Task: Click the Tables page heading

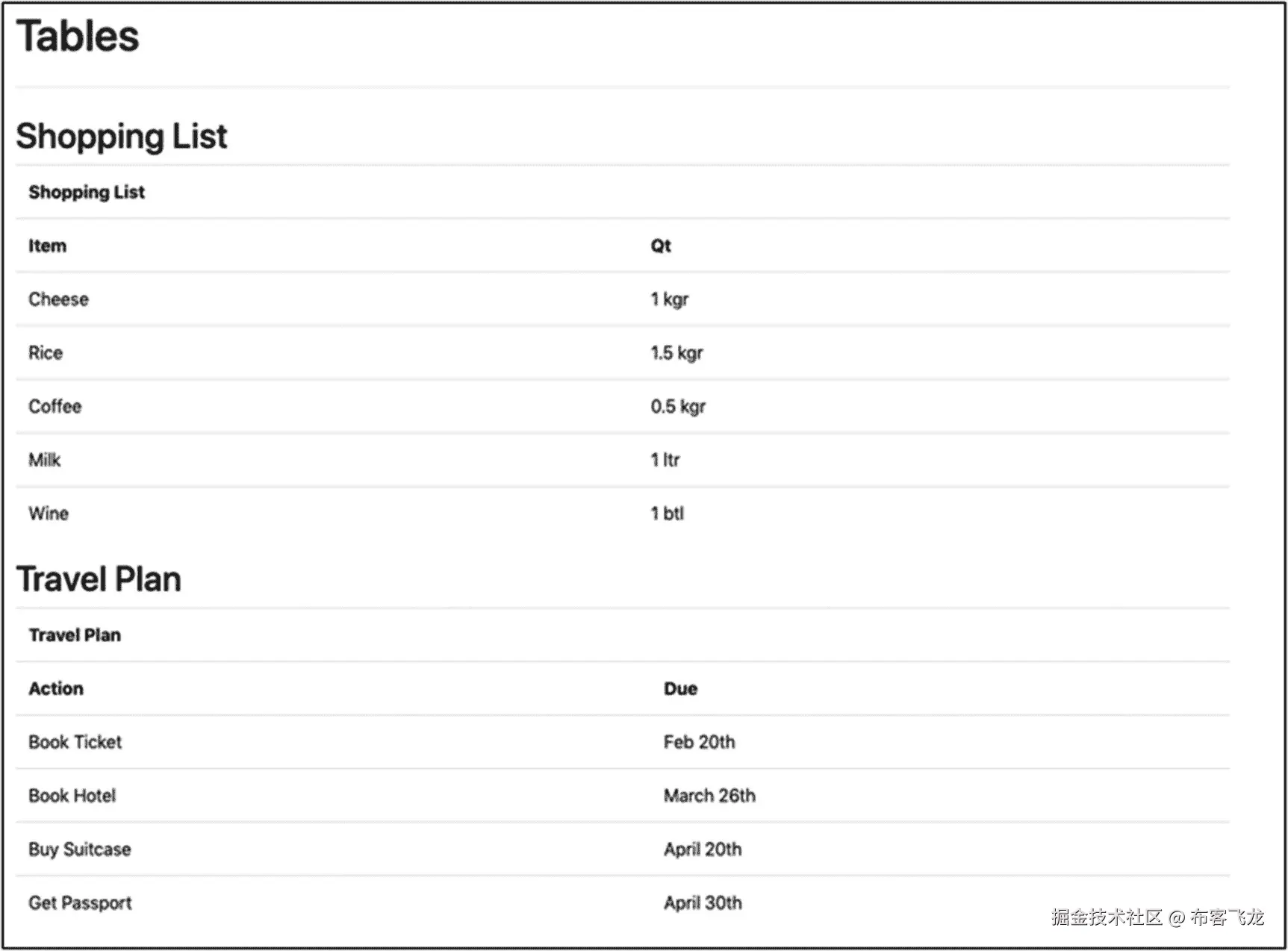Action: (78, 36)
